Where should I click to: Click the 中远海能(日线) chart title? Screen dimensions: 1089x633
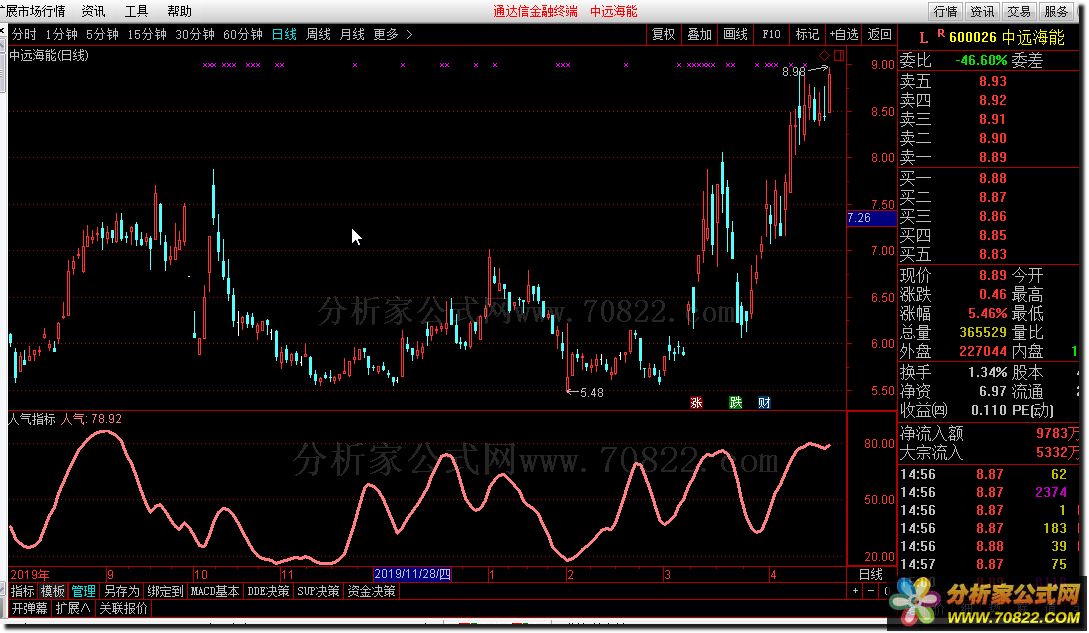(x=49, y=56)
